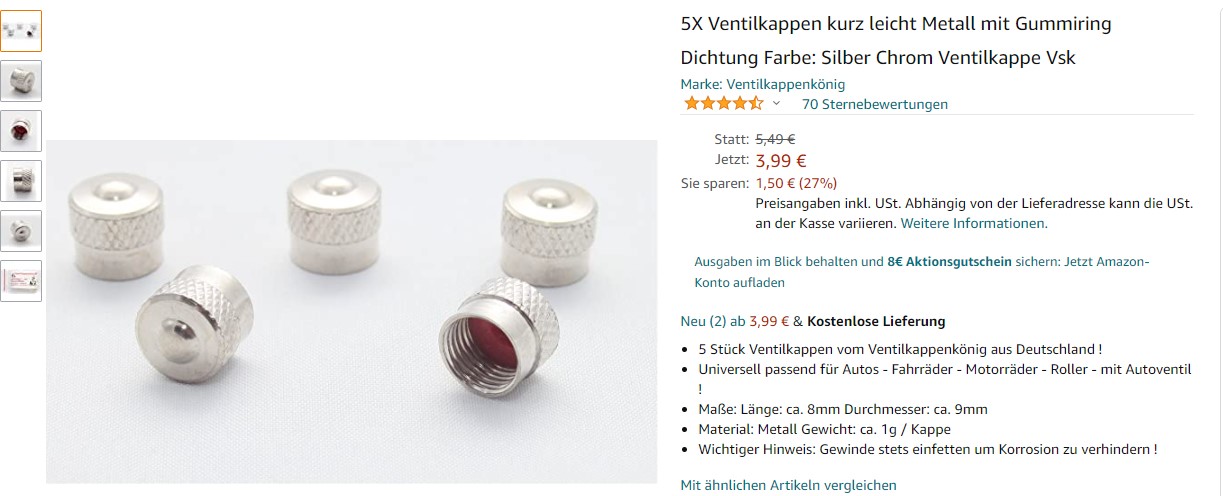Click Mit ähnlichen Artikeln vergleichen
The width and height of the screenshot is (1223, 496).
(789, 485)
